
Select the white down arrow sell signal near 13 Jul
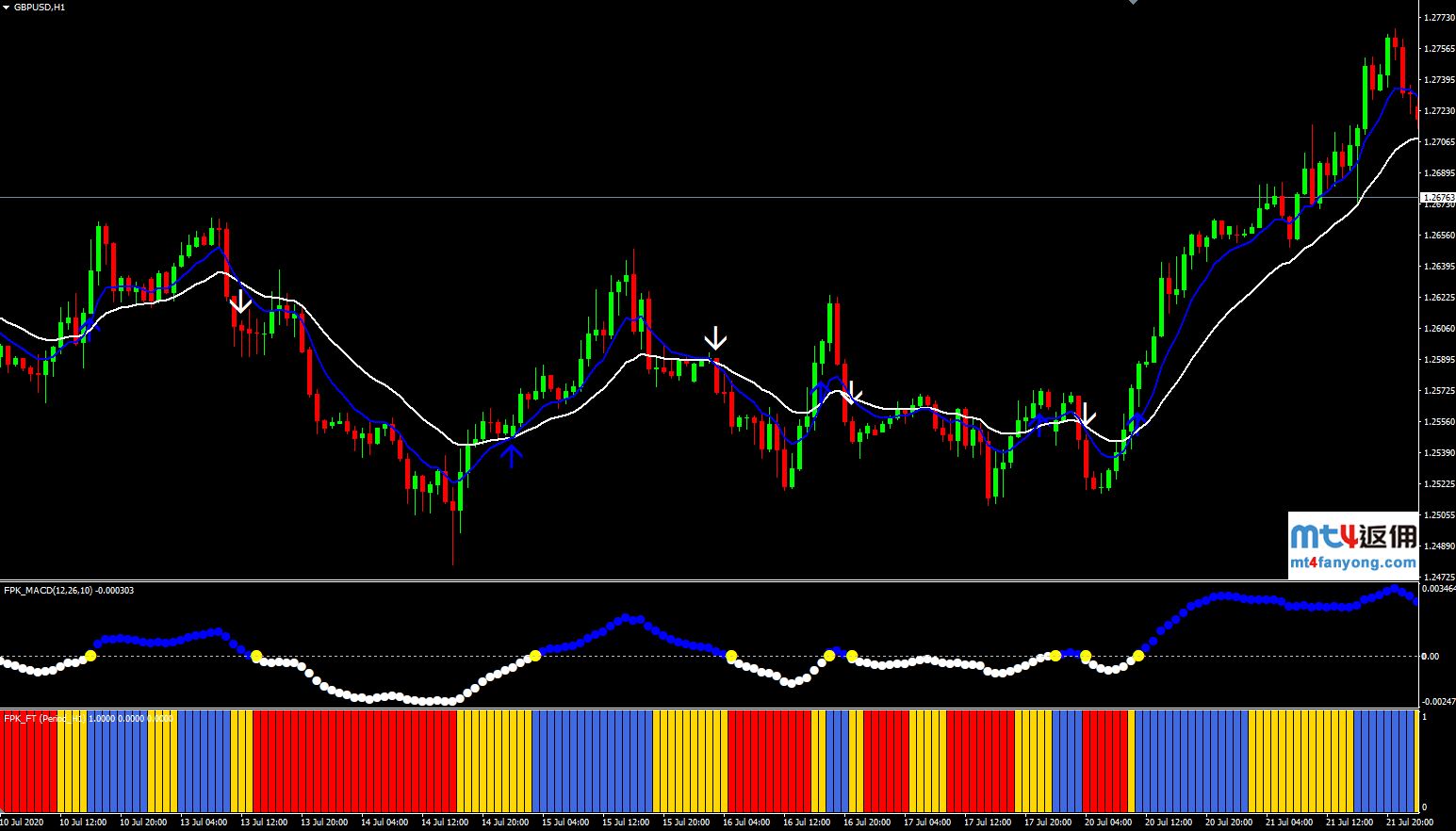(241, 303)
